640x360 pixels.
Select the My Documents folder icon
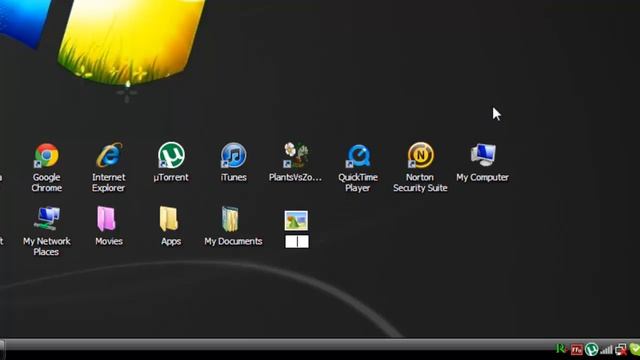point(230,219)
